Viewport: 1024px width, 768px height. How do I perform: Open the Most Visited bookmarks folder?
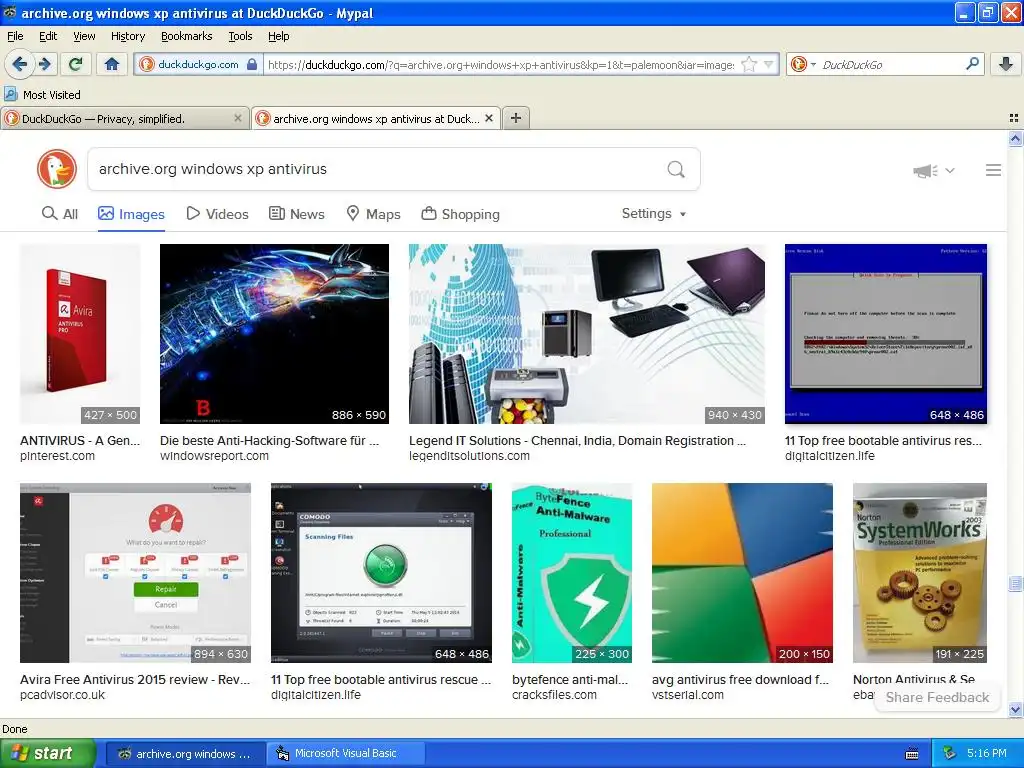43,95
